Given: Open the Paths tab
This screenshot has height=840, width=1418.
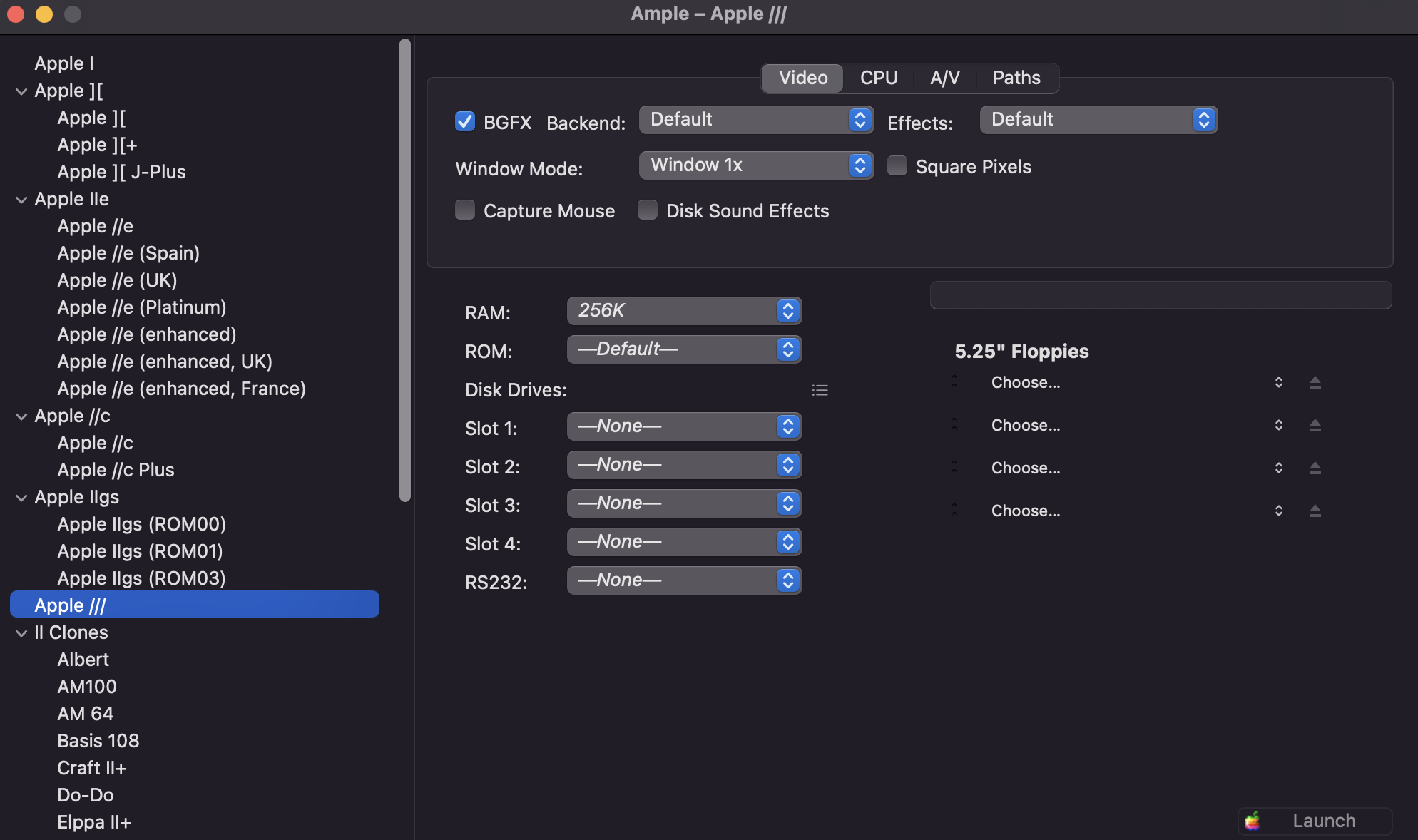Looking at the screenshot, I should click(x=1016, y=78).
